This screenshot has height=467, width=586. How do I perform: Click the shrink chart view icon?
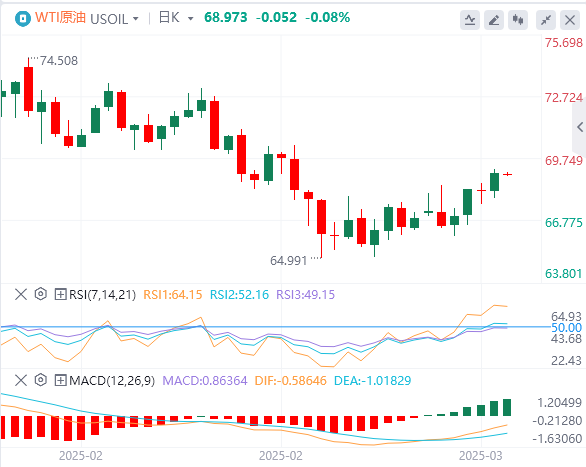[x=546, y=20]
